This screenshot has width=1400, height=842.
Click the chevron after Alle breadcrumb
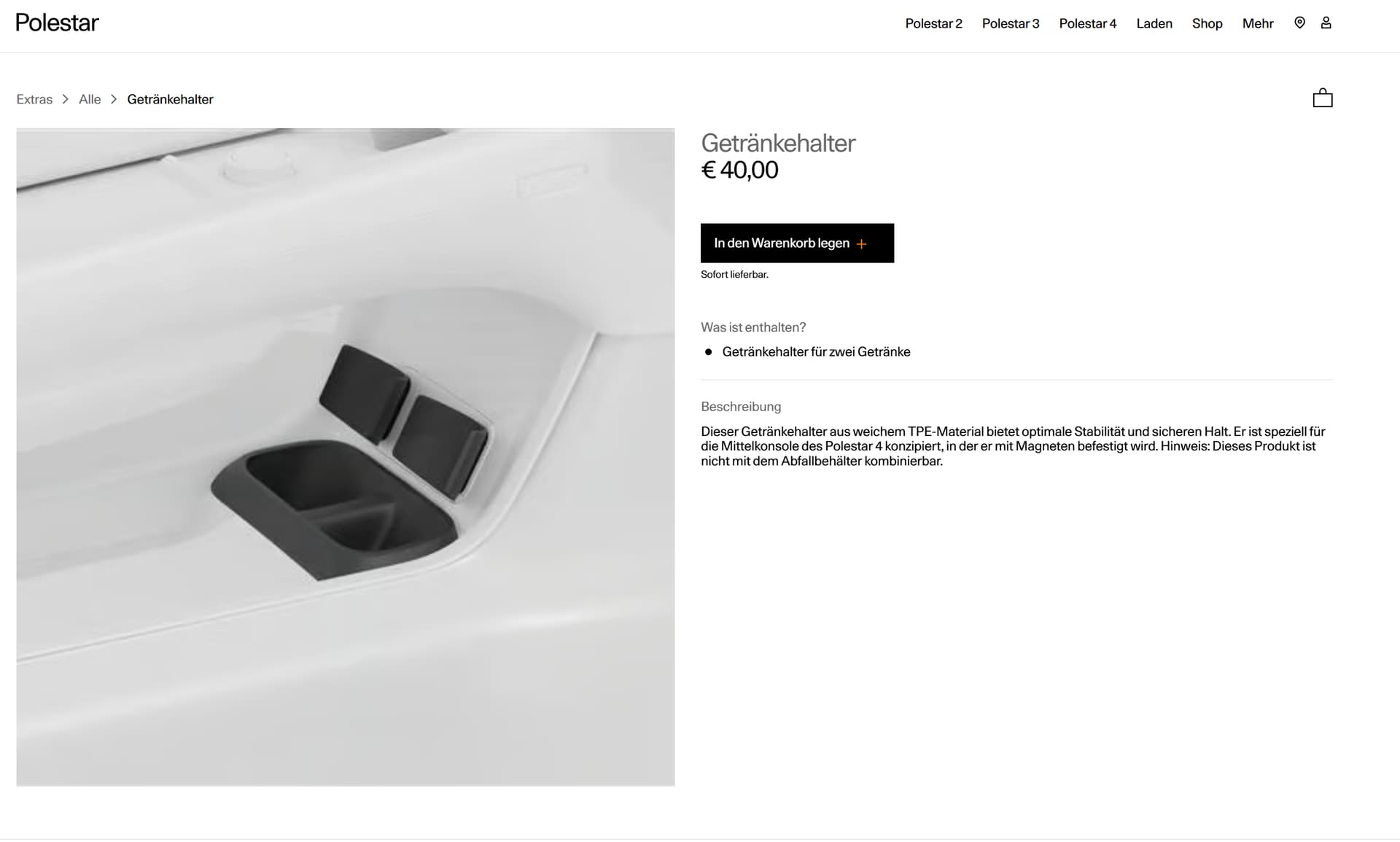(x=114, y=99)
